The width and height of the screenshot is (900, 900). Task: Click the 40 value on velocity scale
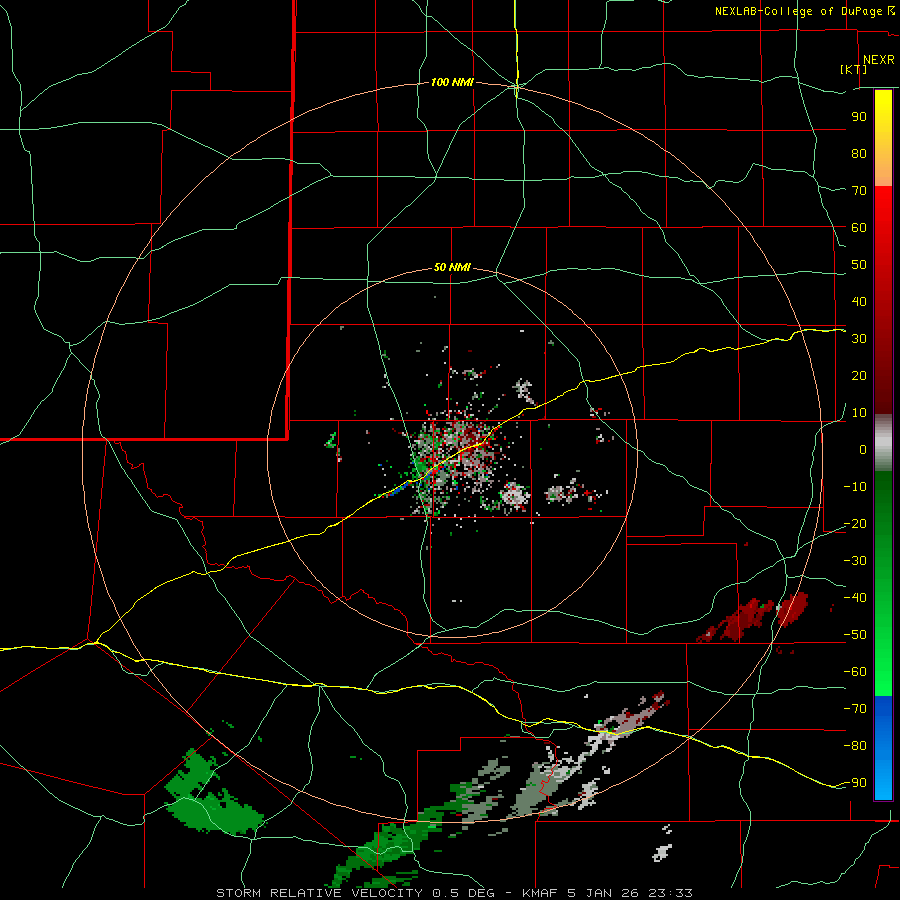pyautogui.click(x=859, y=301)
